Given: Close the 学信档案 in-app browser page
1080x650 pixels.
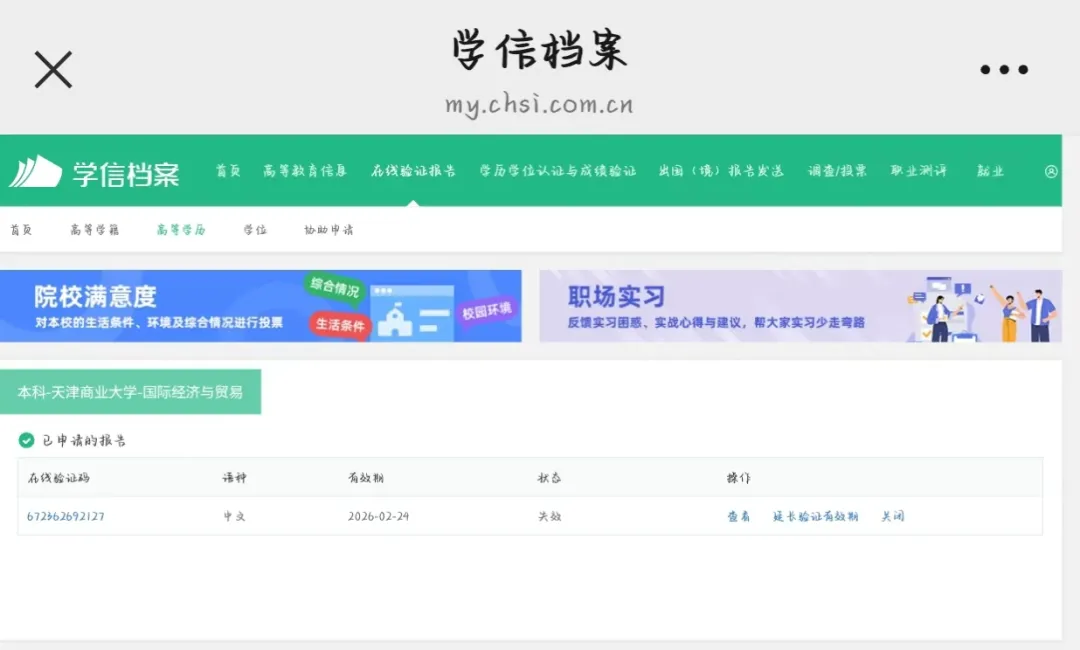Looking at the screenshot, I should tap(53, 70).
